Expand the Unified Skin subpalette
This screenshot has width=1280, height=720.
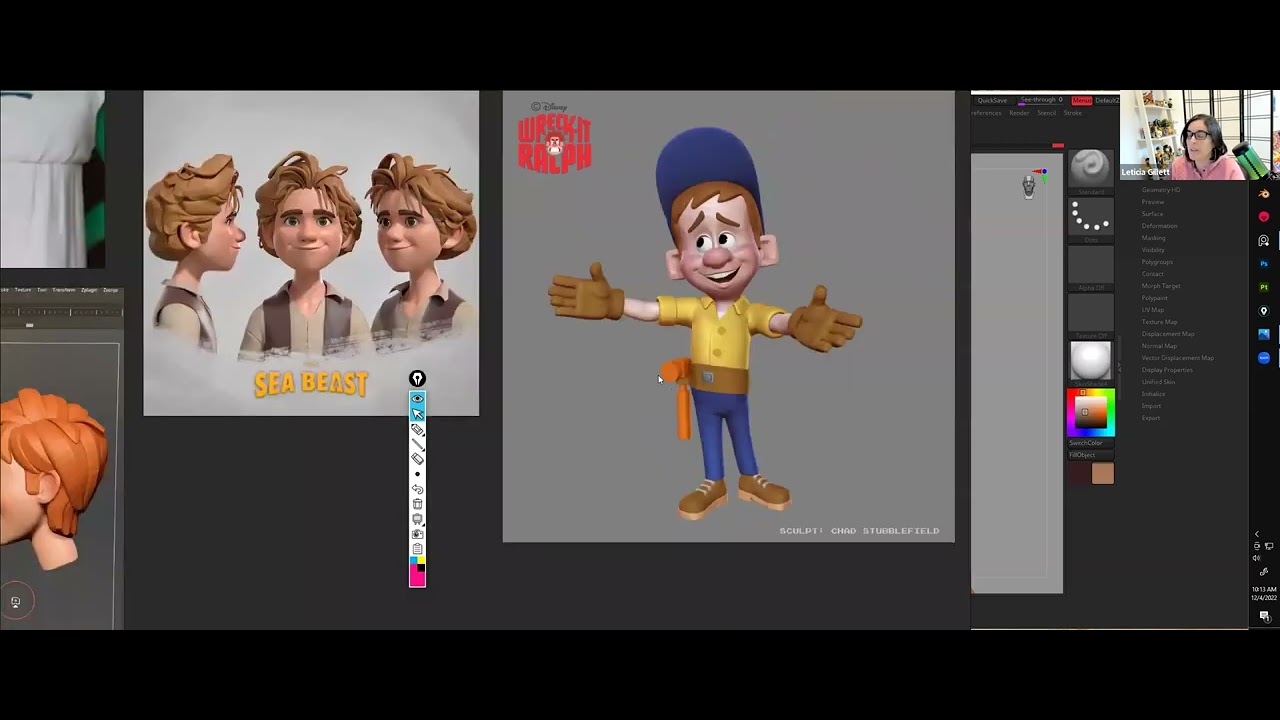[x=1159, y=382]
